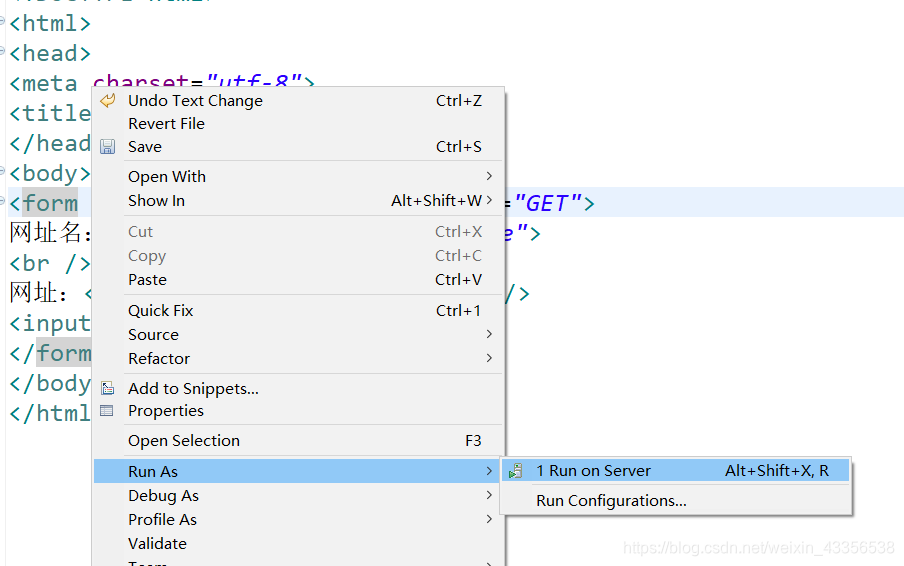
Task: Collapse the head tag fold marker
Action: coord(2,51)
